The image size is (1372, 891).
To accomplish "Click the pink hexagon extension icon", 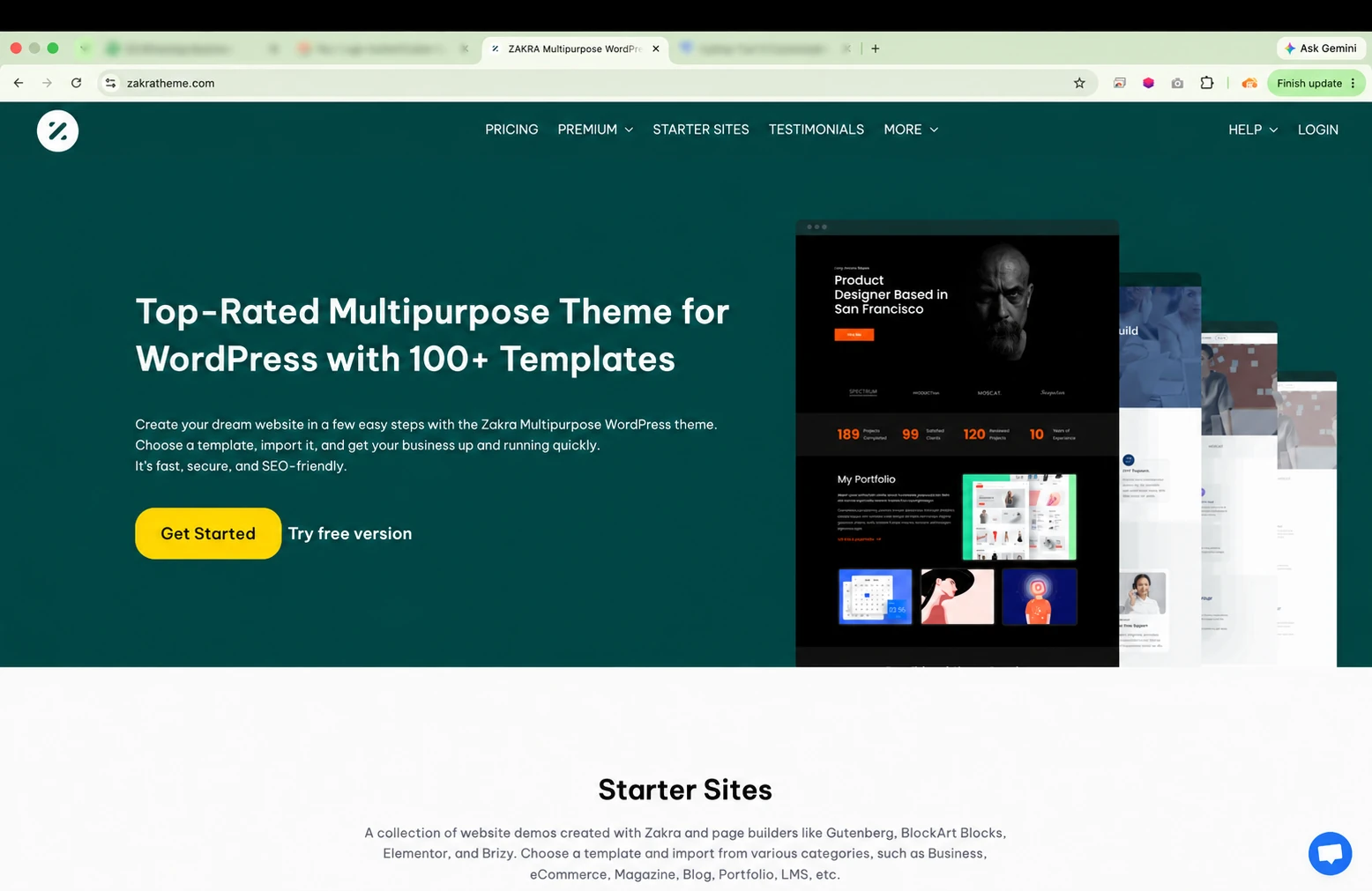I will pyautogui.click(x=1148, y=83).
